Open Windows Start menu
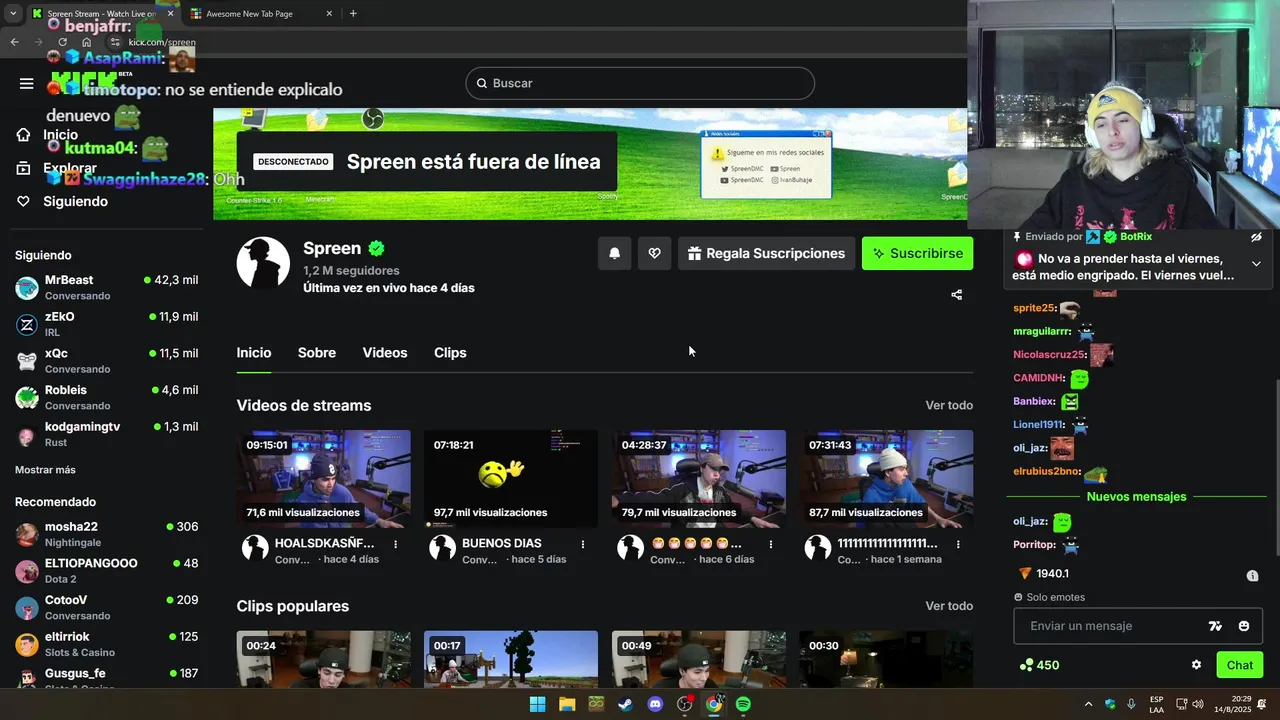Screen dimensions: 1280x720 537,704
